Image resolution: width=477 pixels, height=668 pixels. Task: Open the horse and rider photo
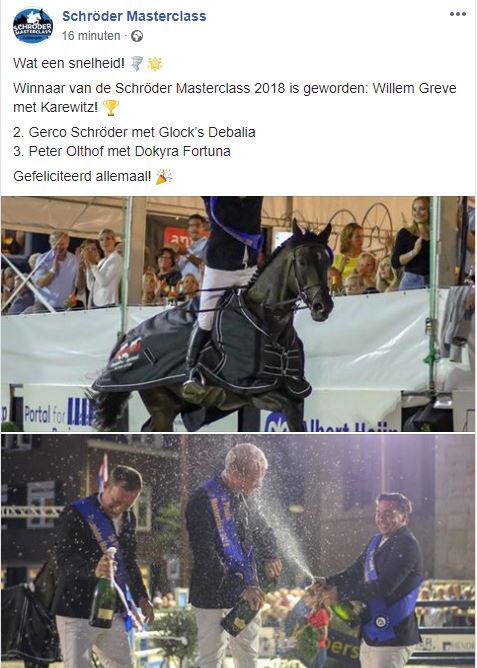238,314
